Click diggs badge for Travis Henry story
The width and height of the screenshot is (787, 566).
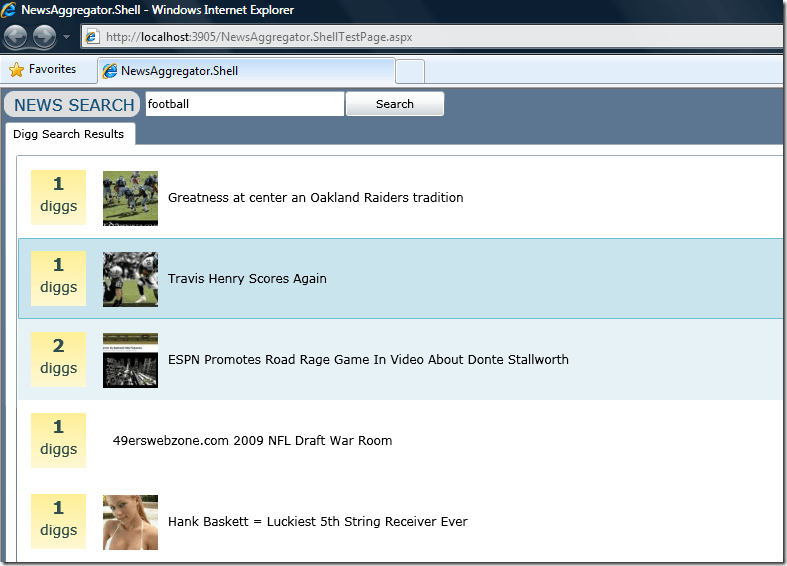58,278
